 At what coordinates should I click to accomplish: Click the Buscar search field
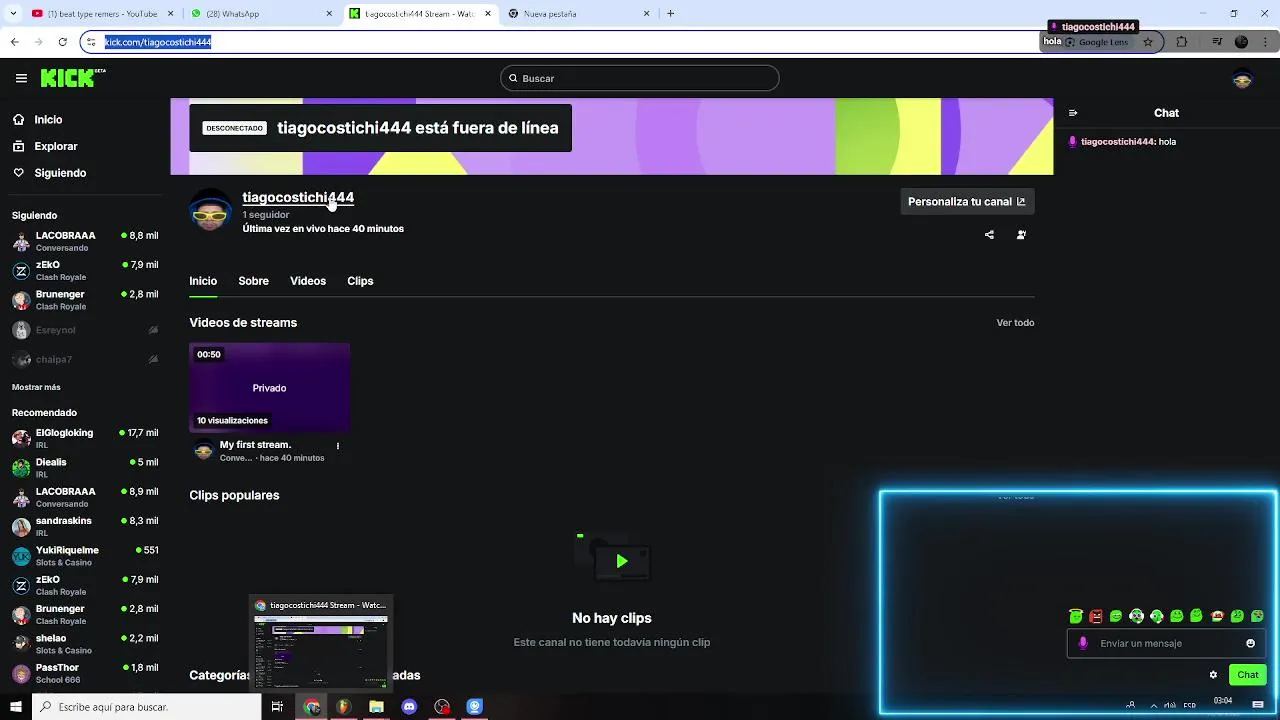[640, 78]
